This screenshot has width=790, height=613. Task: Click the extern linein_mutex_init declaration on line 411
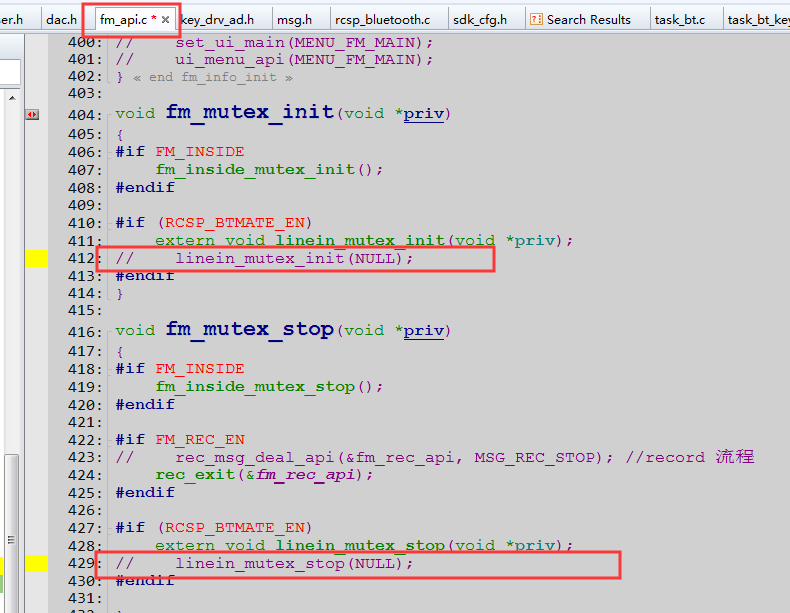[x=364, y=240]
